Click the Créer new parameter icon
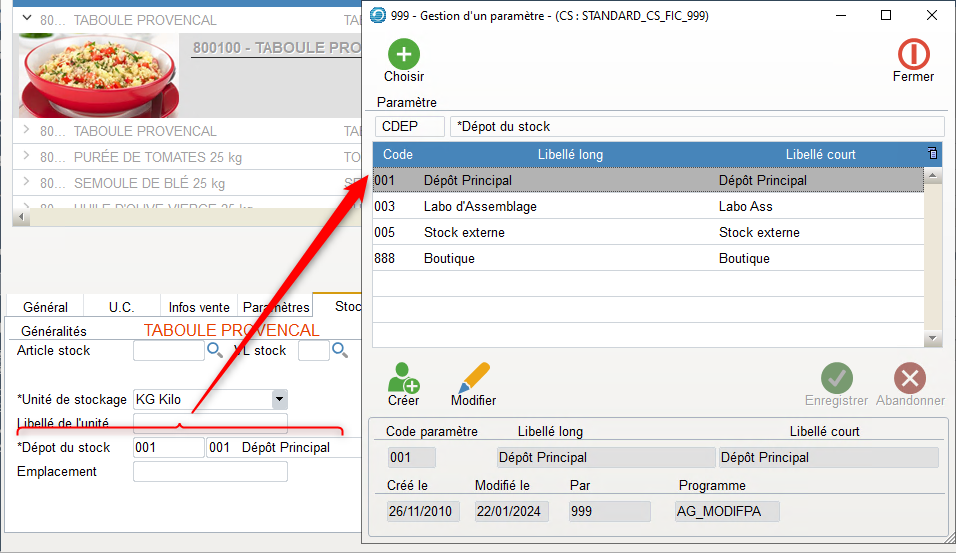 pyautogui.click(x=403, y=378)
